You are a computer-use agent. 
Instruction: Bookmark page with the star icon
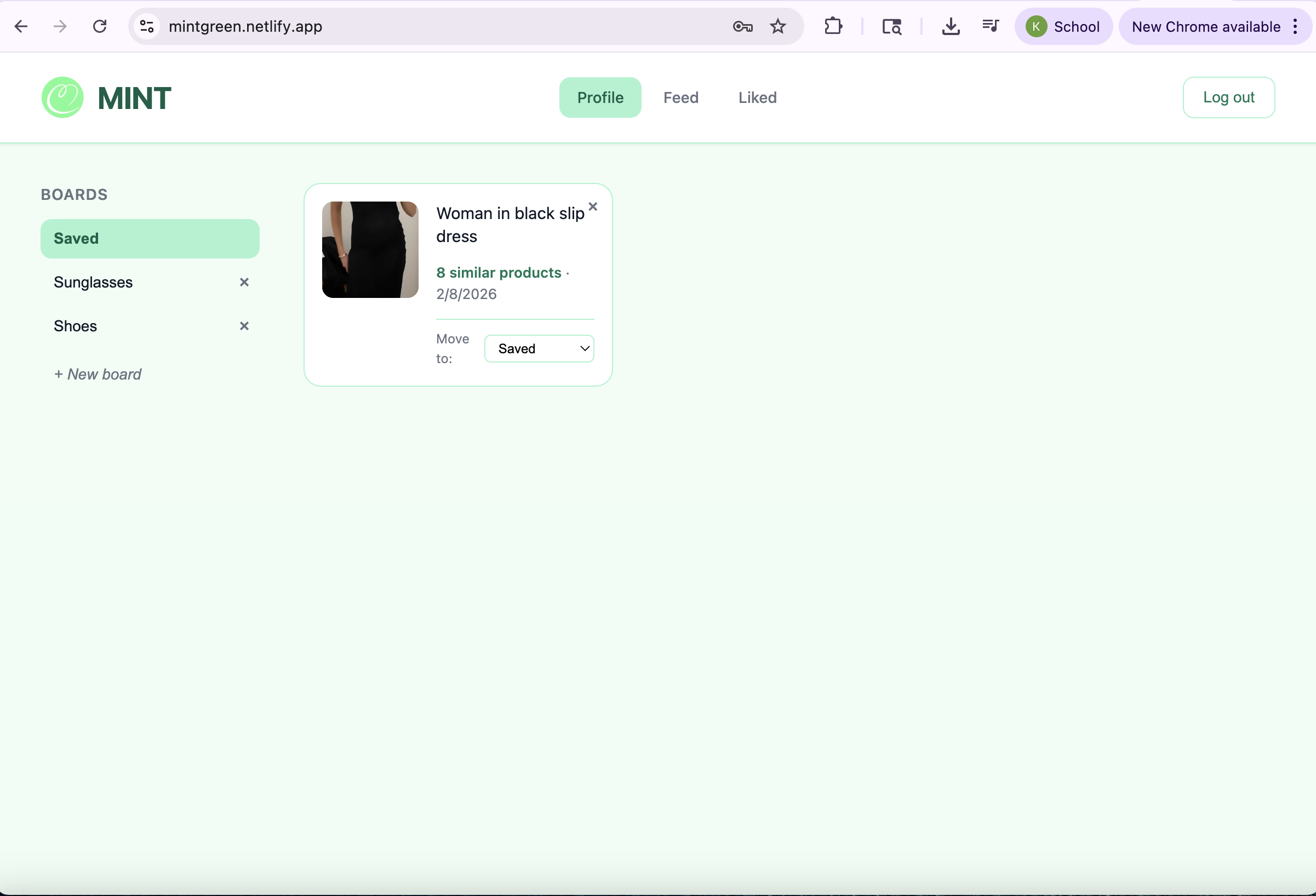pyautogui.click(x=778, y=26)
